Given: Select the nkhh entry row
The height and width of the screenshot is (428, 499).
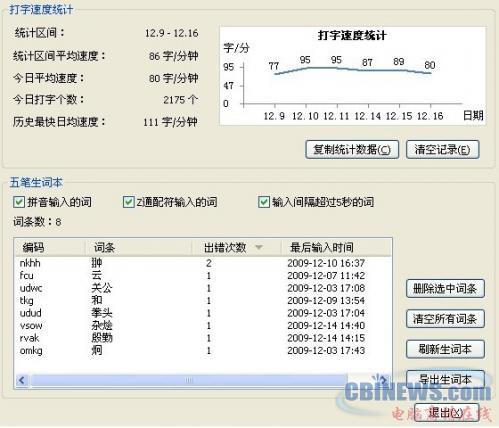Looking at the screenshot, I should pyautogui.click(x=203, y=263).
